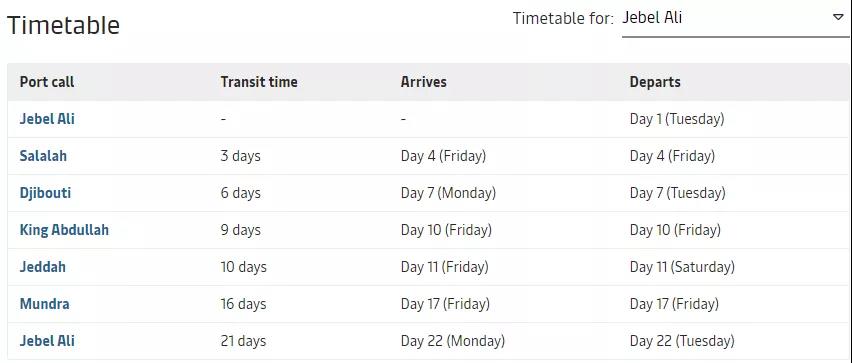Viewport: 852px width, 363px height.
Task: Click the Timetable for label
Action: pos(563,18)
